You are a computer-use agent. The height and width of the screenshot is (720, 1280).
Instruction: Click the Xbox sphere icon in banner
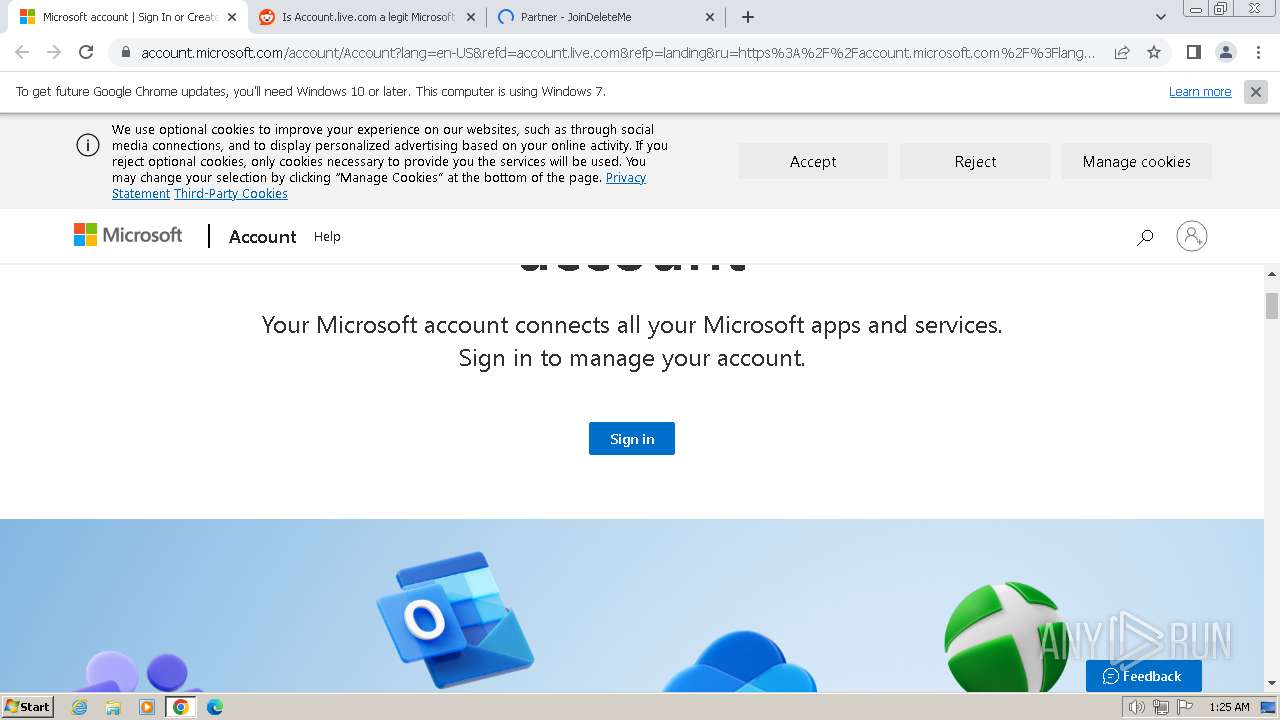tap(1007, 637)
